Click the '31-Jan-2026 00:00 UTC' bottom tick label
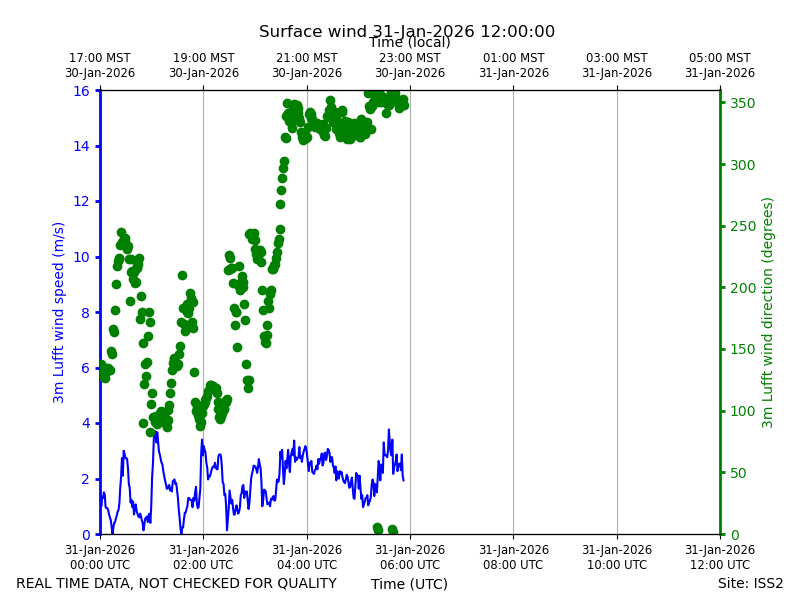Viewport: 800px width, 600px height. 100,557
